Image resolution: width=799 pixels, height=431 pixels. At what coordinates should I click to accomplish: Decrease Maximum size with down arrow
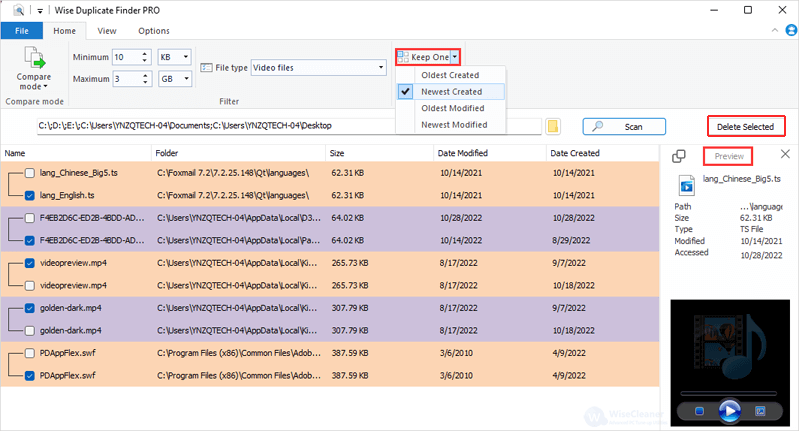pyautogui.click(x=145, y=83)
